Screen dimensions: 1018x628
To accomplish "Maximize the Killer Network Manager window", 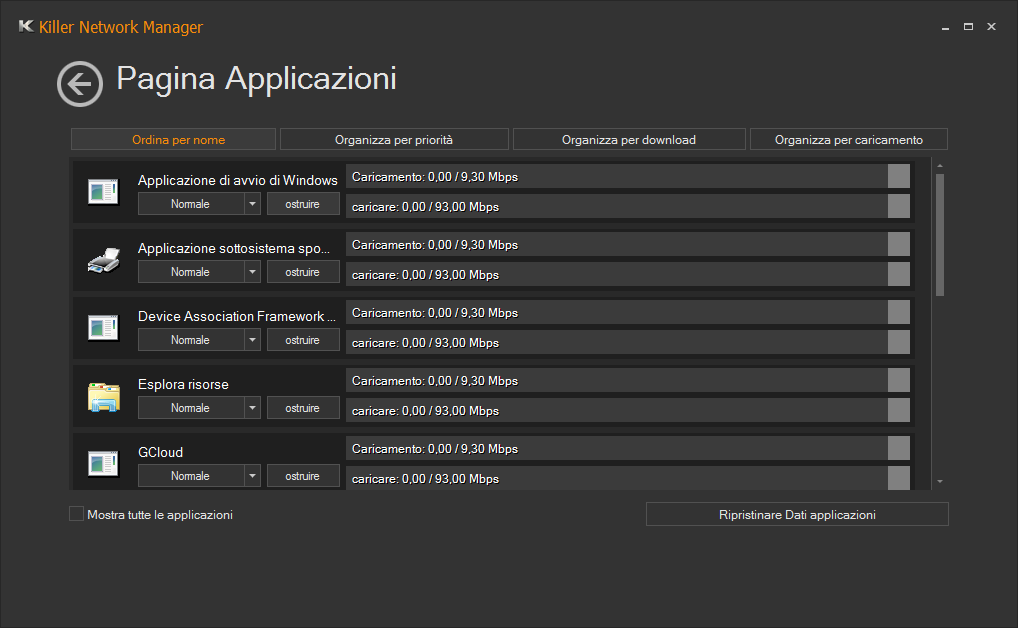I will click(x=968, y=27).
